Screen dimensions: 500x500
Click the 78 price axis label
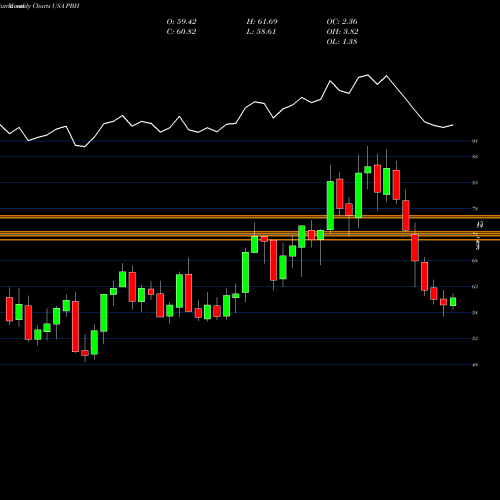pyautogui.click(x=475, y=209)
